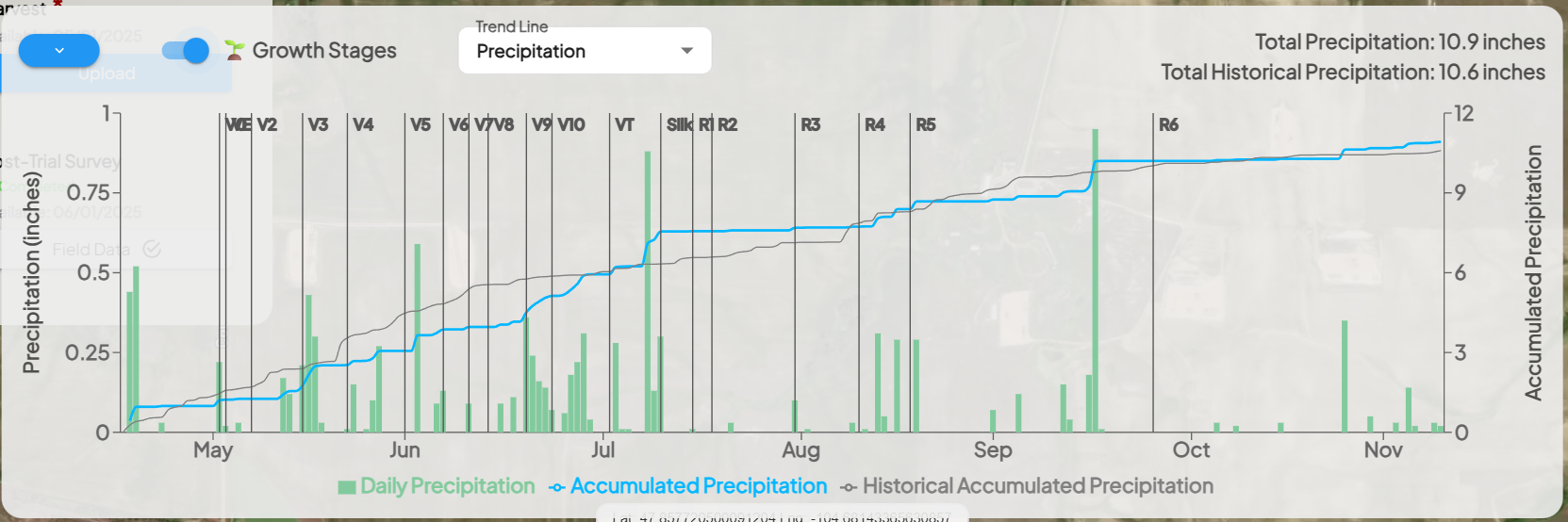Click the faded Upload button
The height and width of the screenshot is (522, 1568).
point(107,73)
